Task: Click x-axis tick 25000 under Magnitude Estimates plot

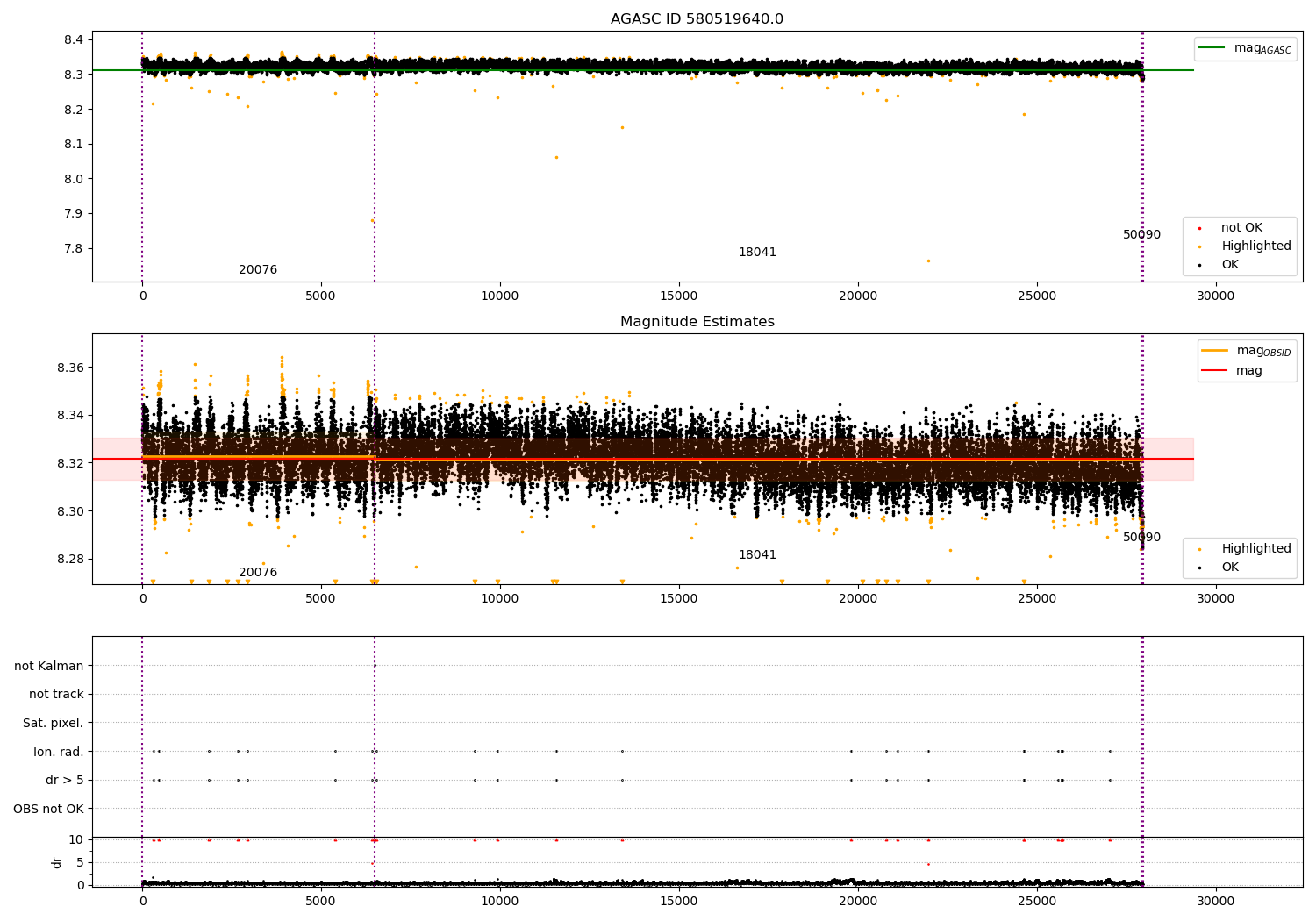Action: [1037, 599]
